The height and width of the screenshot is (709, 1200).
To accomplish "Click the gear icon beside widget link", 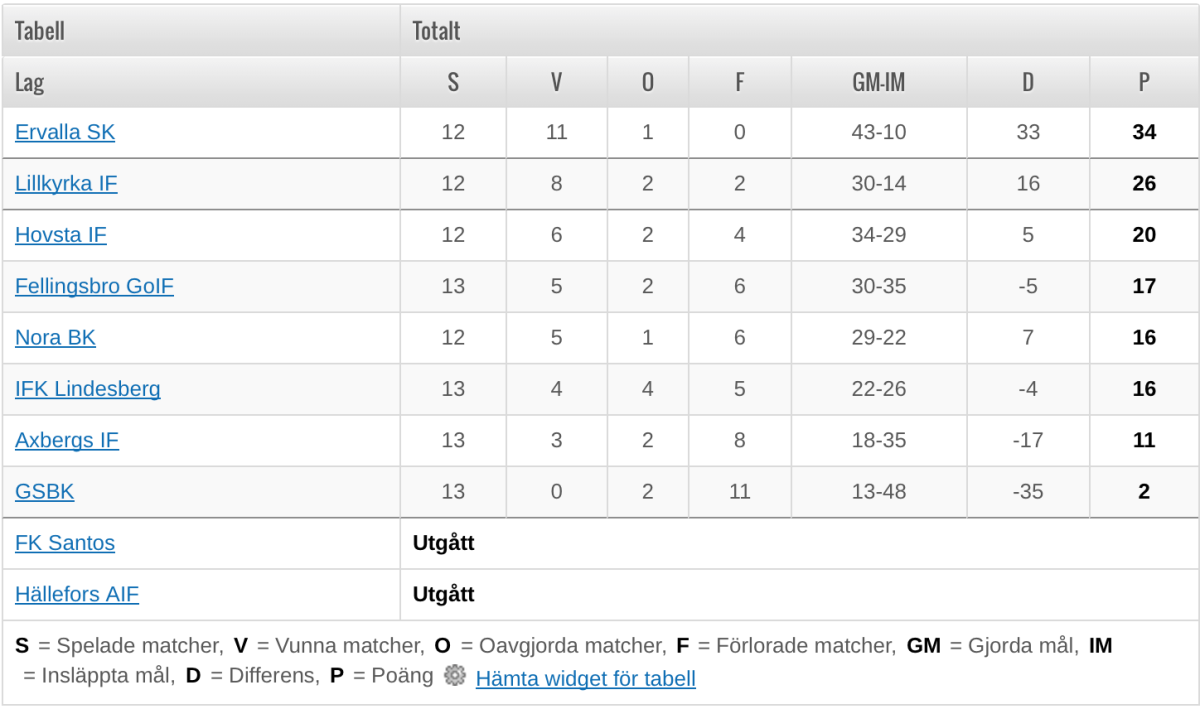I will (455, 675).
